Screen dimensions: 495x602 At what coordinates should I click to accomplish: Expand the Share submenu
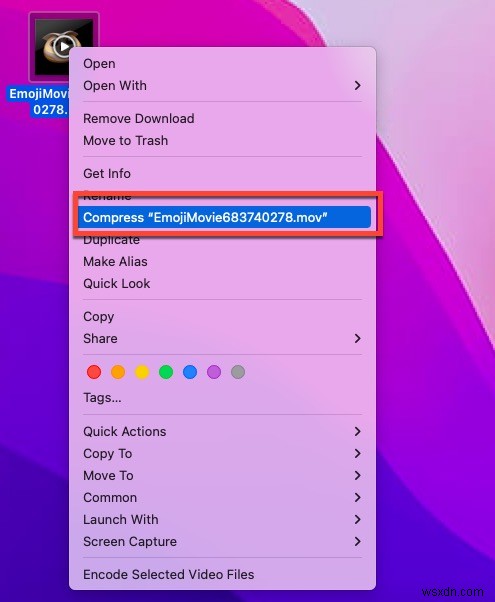tap(222, 338)
